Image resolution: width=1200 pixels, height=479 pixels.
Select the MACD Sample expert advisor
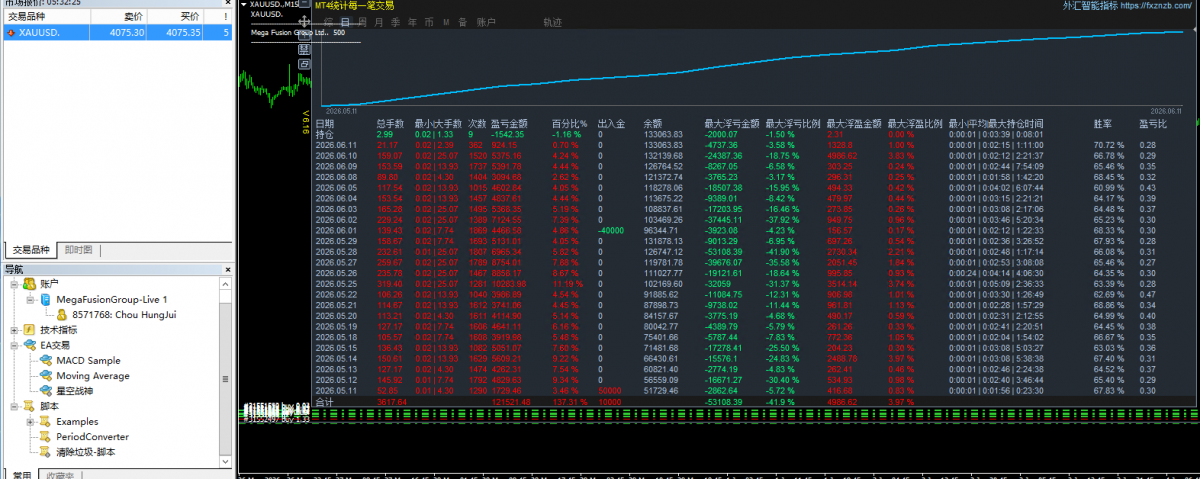[88, 360]
